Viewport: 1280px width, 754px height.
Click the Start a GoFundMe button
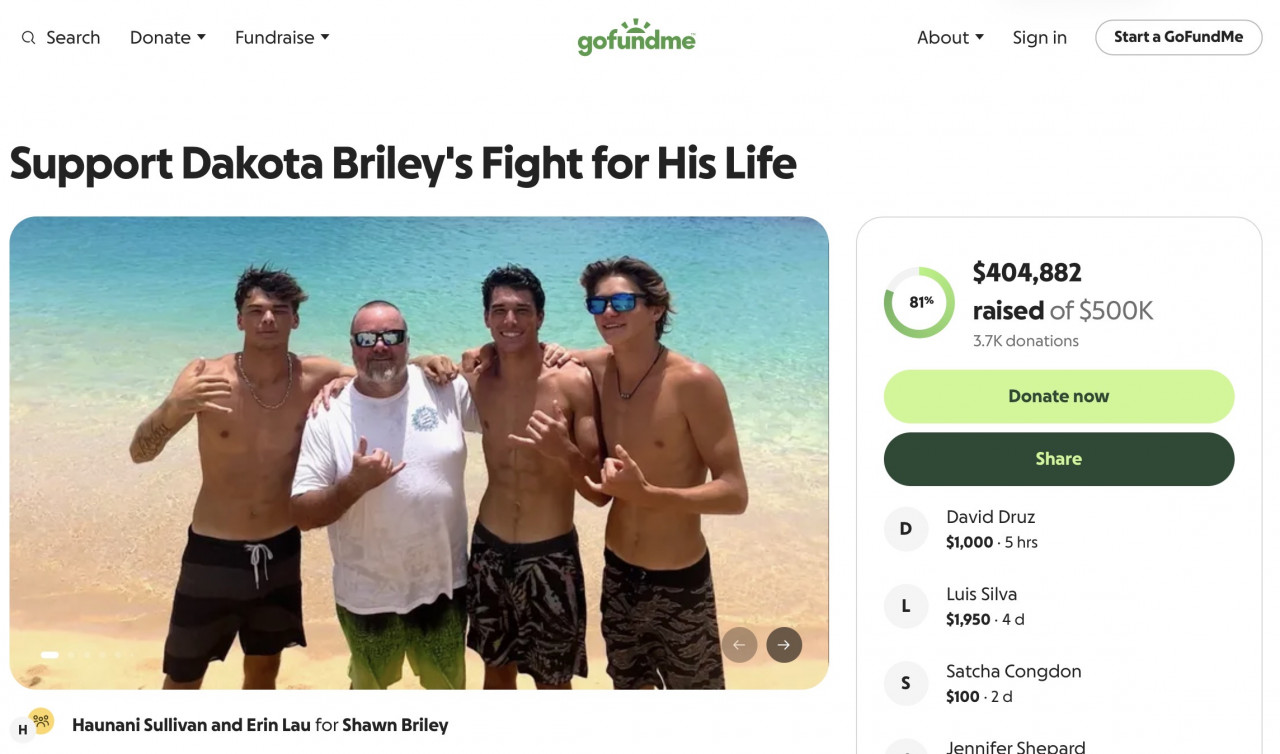[x=1178, y=37]
